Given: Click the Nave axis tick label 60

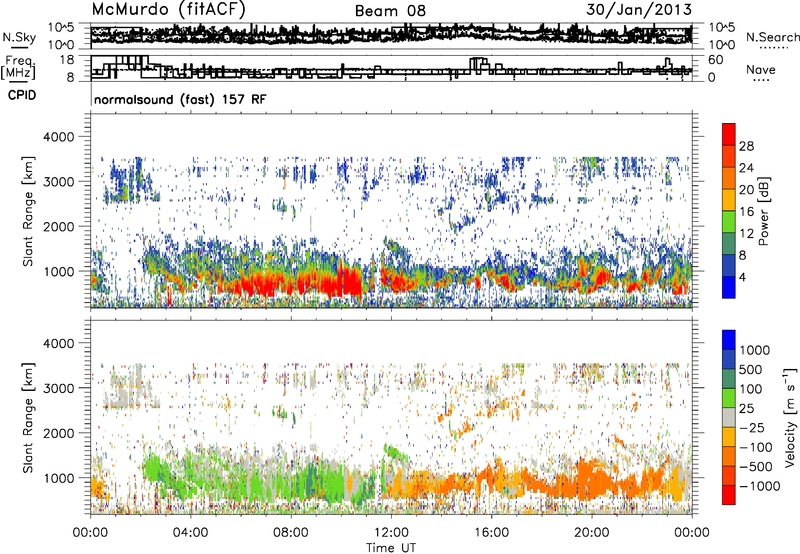Looking at the screenshot, I should click(715, 60).
